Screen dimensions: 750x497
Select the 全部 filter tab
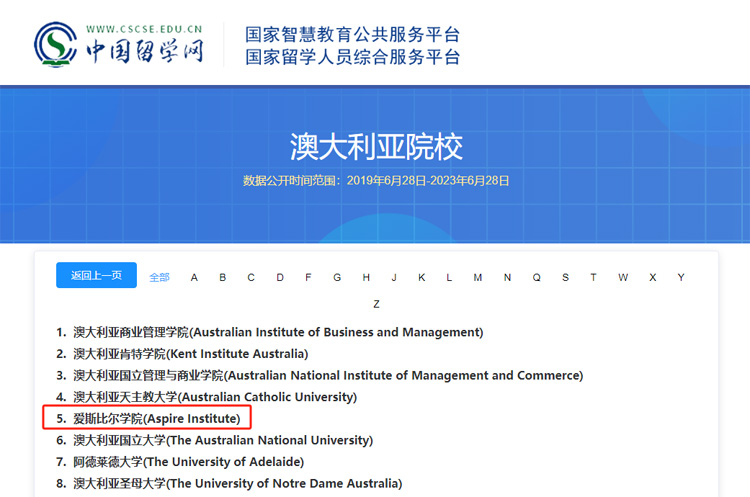159,277
